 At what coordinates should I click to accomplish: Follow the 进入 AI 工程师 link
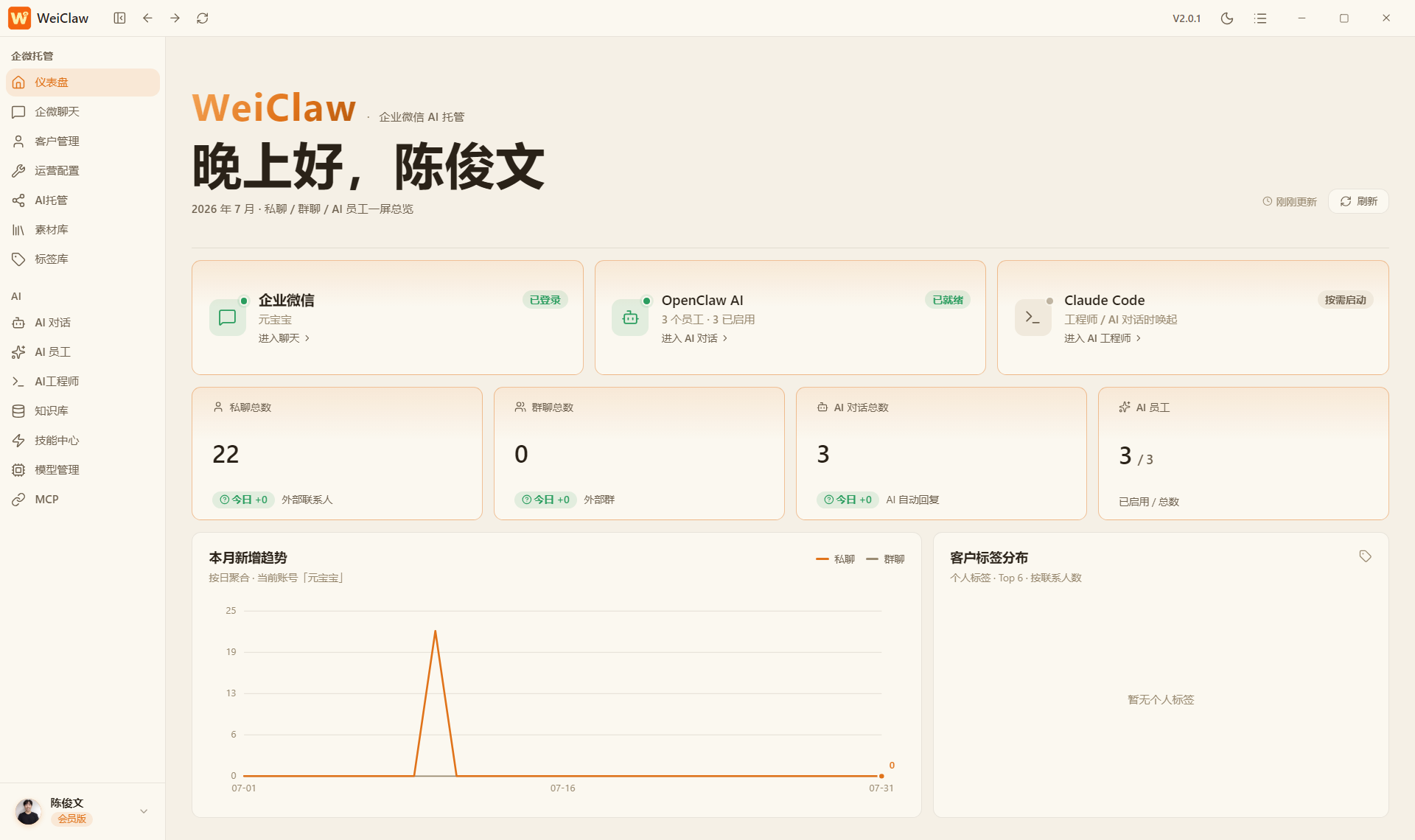tap(1103, 338)
